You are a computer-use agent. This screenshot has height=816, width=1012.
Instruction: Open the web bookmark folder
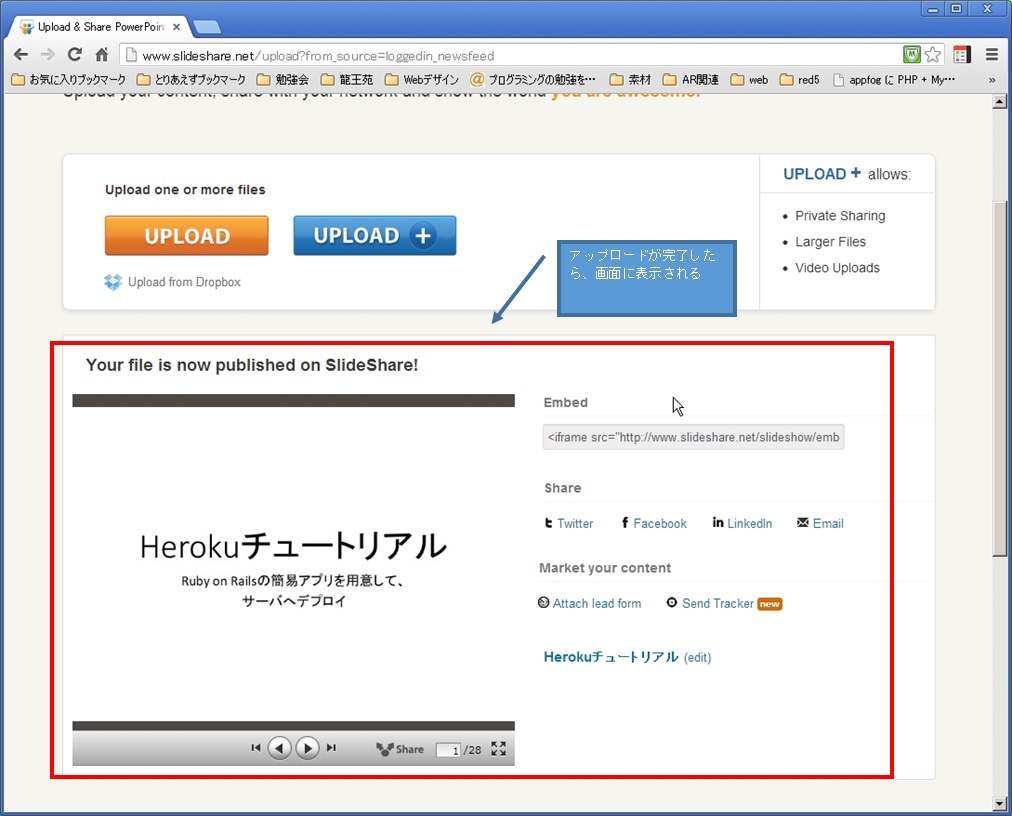click(749, 79)
